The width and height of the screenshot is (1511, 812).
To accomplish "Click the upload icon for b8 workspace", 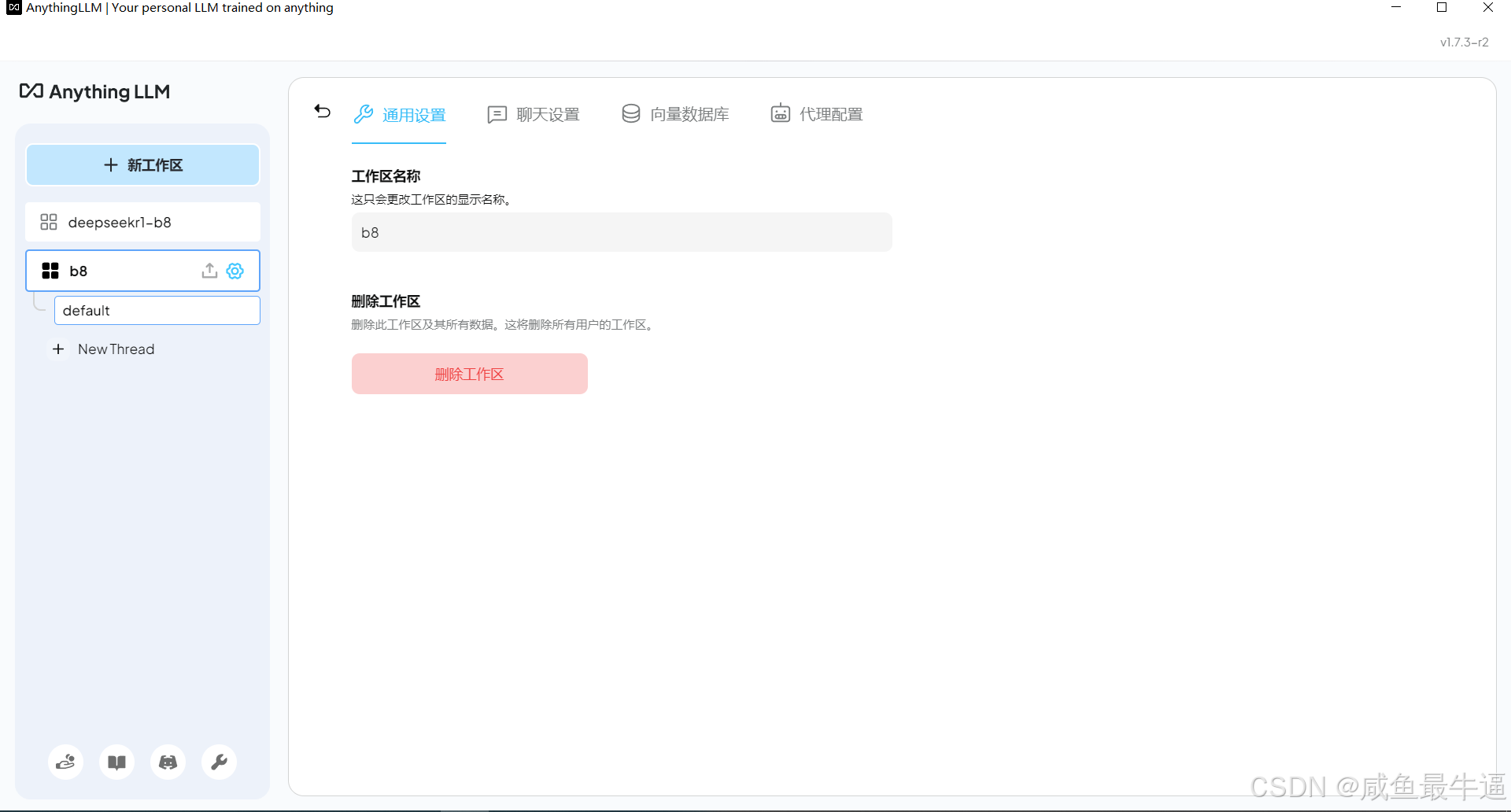I will point(209,271).
